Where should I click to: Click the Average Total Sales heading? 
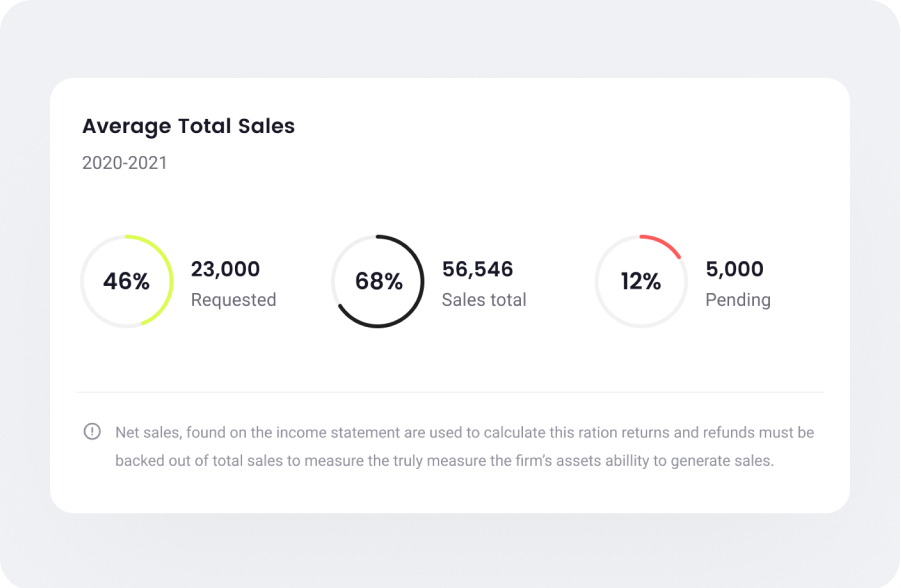(188, 126)
